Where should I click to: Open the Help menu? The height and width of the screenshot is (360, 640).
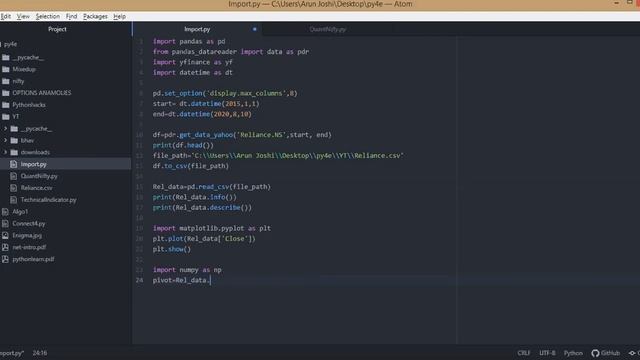coord(119,16)
